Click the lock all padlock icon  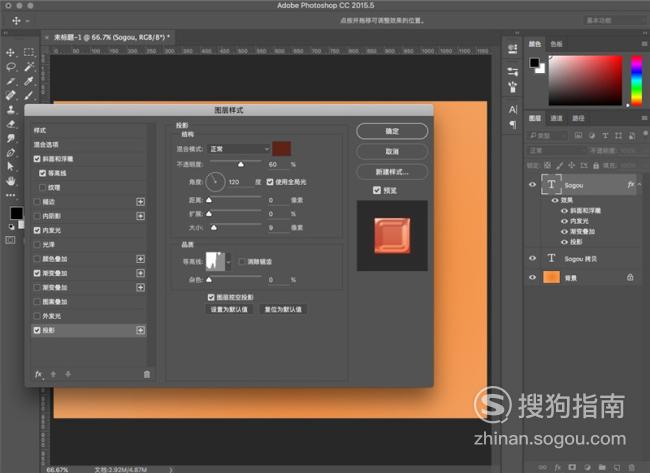tap(596, 165)
